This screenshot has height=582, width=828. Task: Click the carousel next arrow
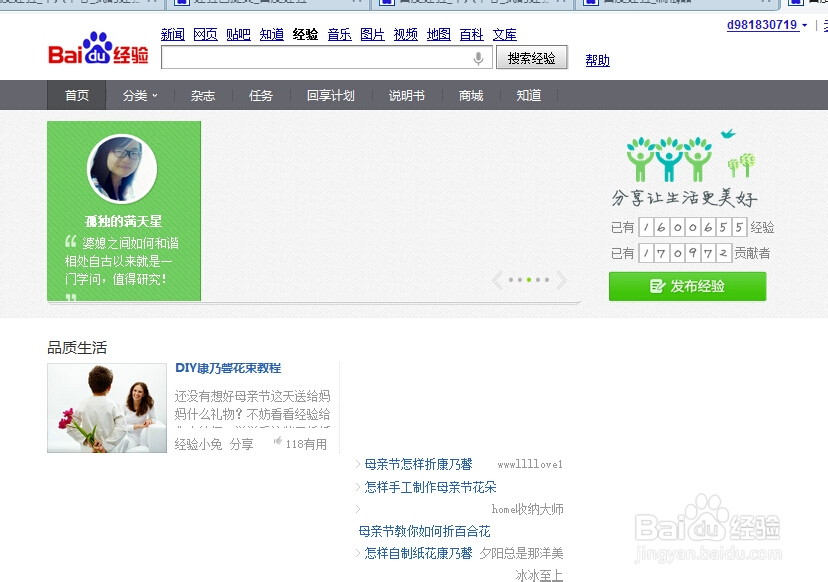point(561,280)
